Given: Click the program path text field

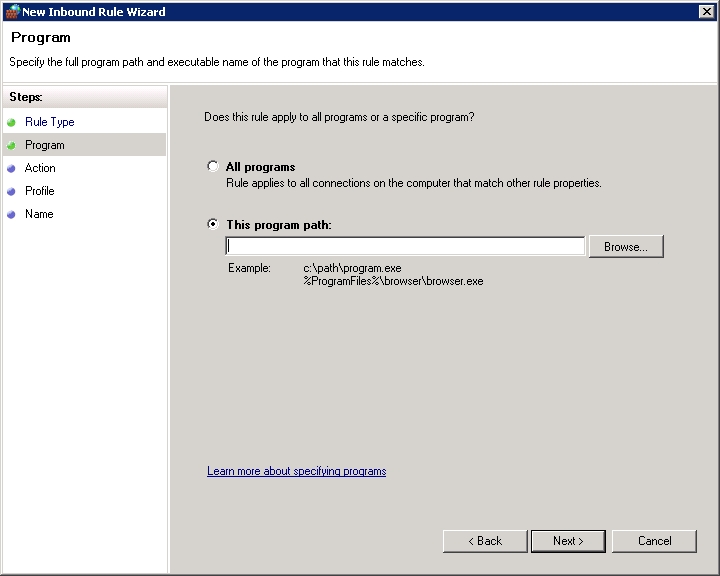Looking at the screenshot, I should 405,246.
